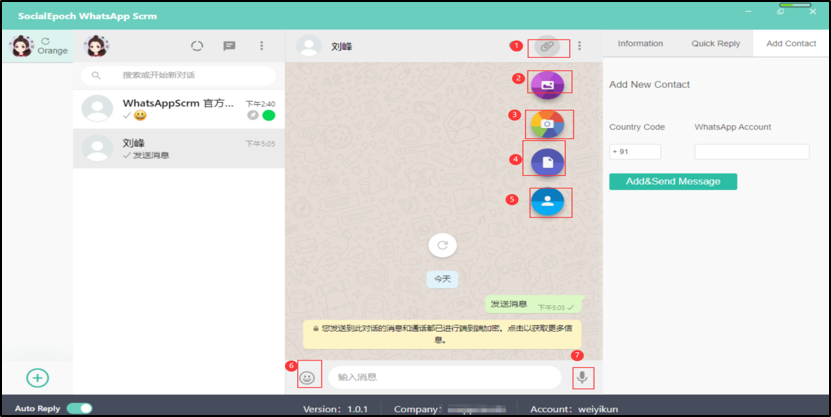
Task: Click the round reload button in chat
Action: tap(443, 245)
